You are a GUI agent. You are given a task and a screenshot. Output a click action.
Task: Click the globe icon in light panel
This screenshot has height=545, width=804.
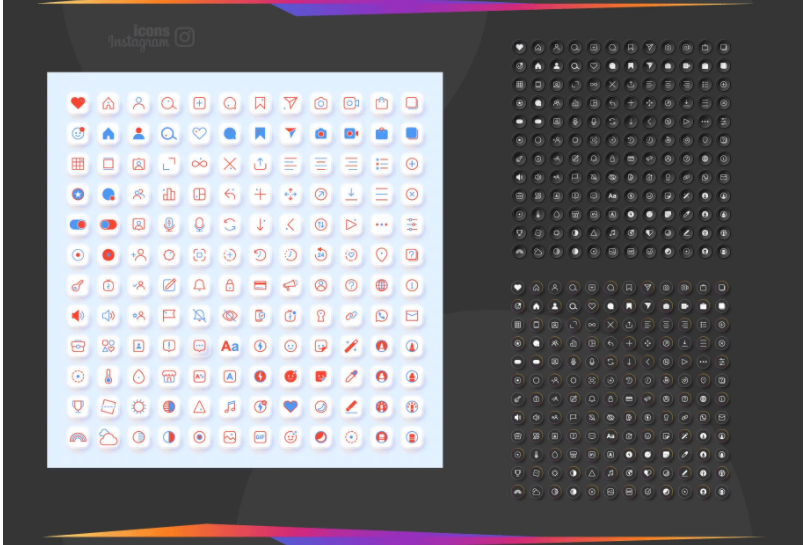[381, 286]
